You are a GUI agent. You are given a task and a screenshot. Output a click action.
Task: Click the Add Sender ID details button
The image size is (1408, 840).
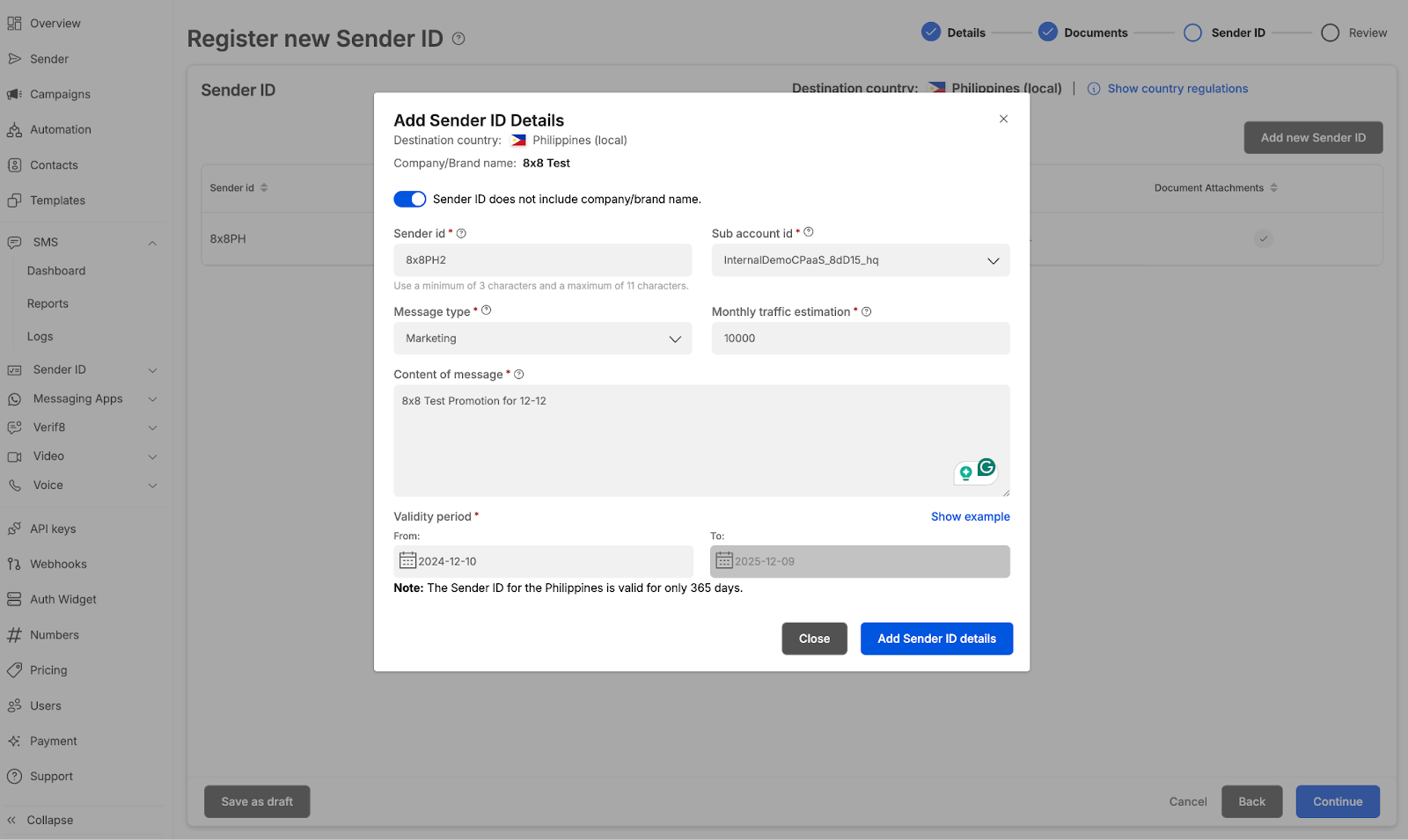click(x=936, y=639)
